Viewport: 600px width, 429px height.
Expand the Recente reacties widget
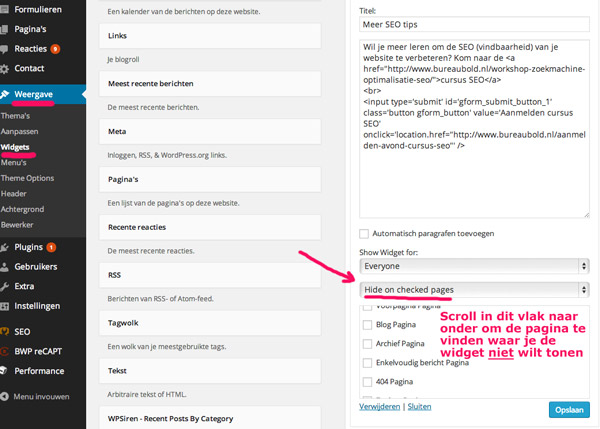(x=210, y=227)
